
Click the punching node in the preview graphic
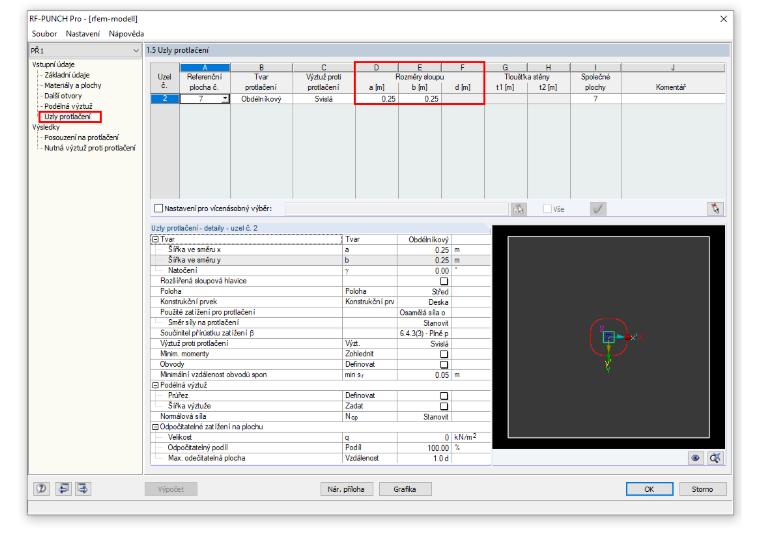pyautogui.click(x=608, y=337)
